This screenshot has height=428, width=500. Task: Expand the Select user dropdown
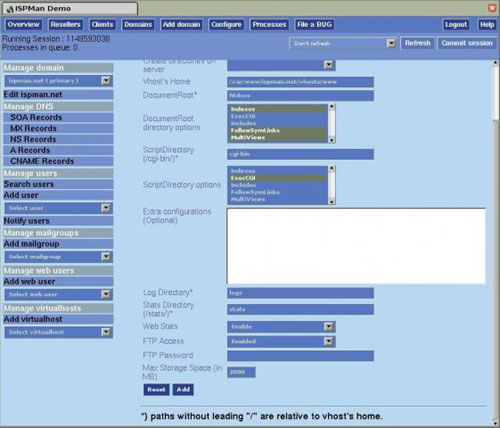tap(106, 208)
